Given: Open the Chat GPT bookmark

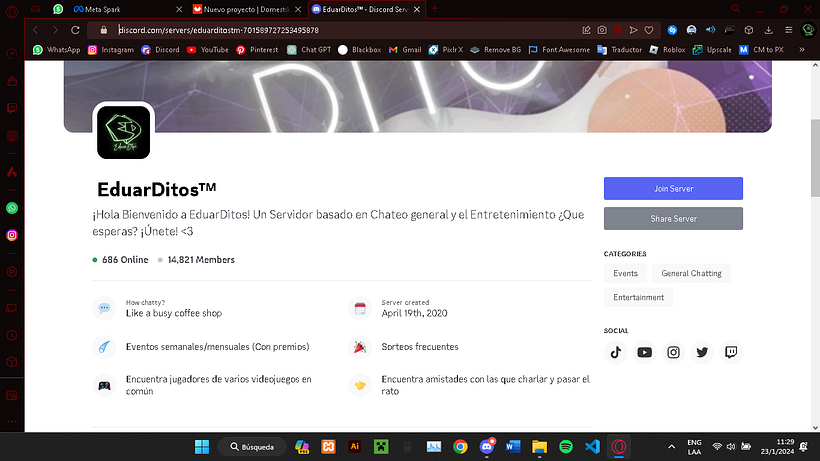Looking at the screenshot, I should point(309,50).
